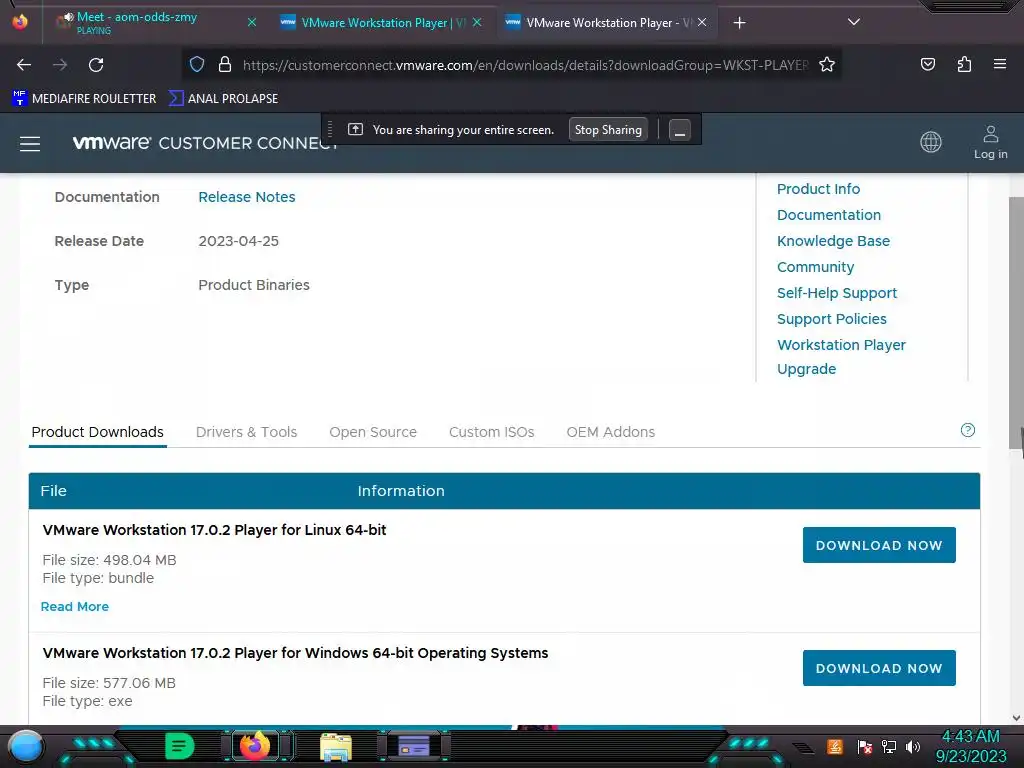
Task: Open the extensions puzzle icon
Action: pyautogui.click(x=964, y=64)
